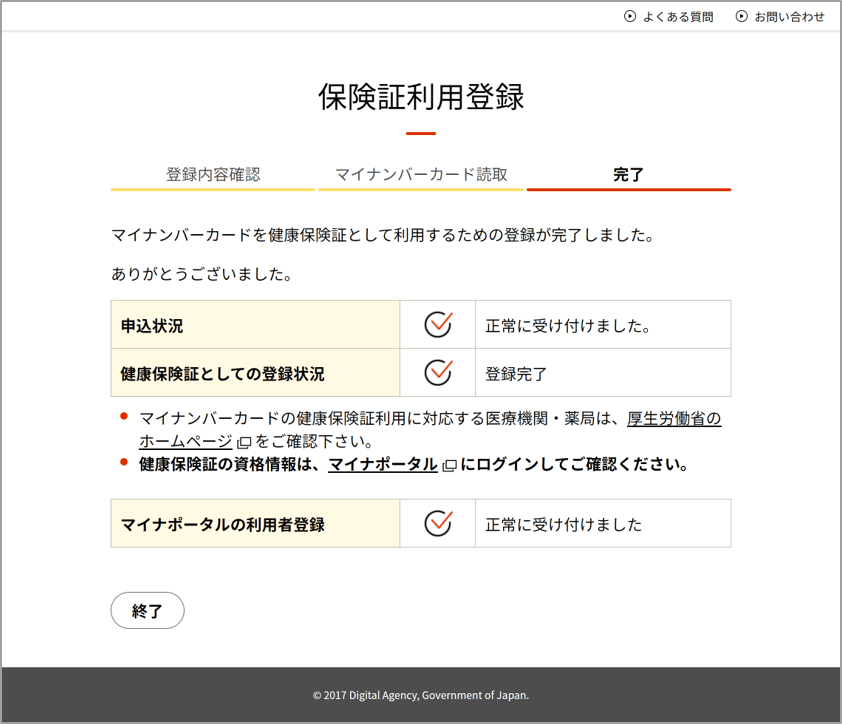Click the 登録完了 status cell
The image size is (842, 724).
603,373
